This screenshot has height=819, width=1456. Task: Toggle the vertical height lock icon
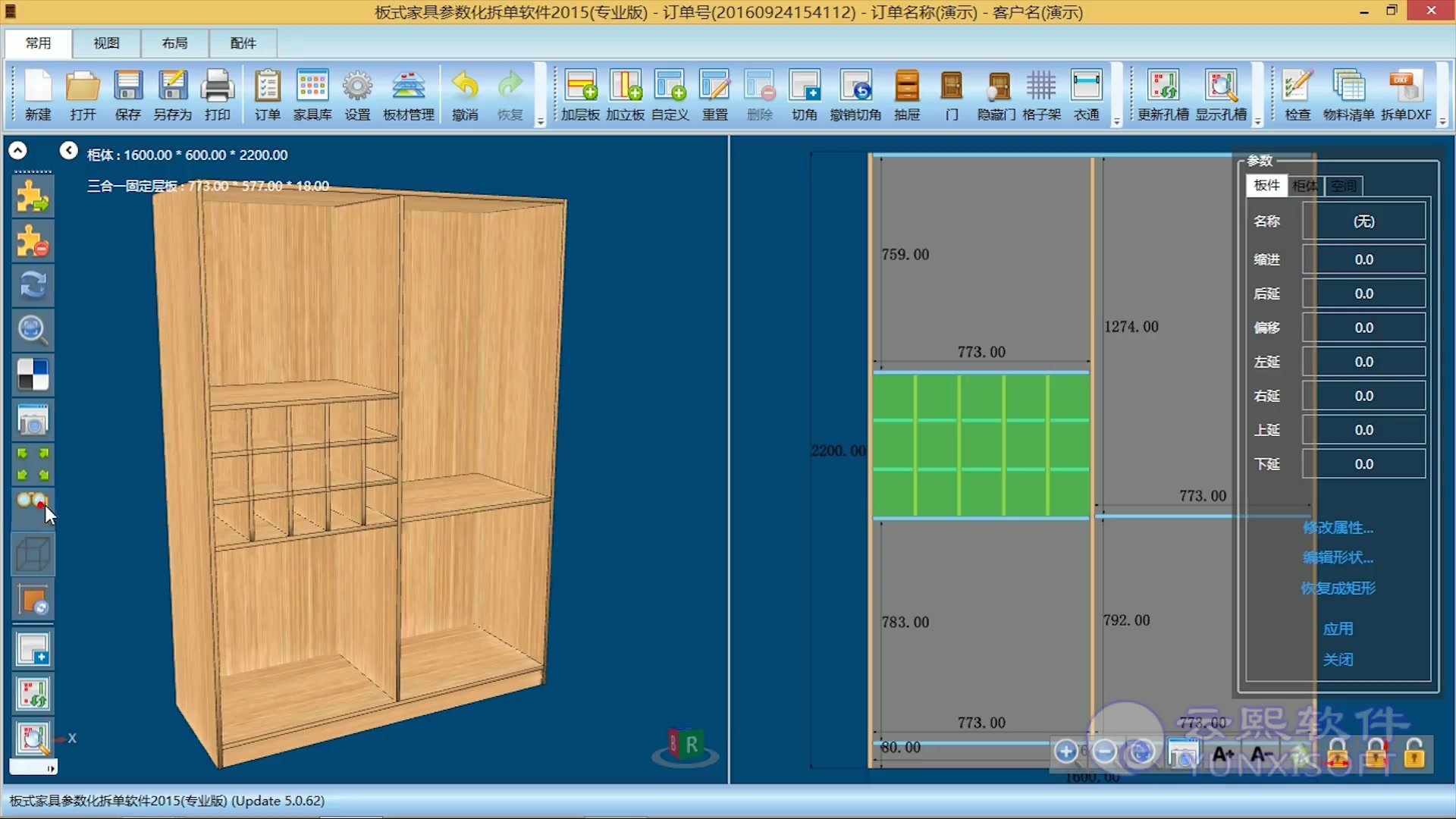pyautogui.click(x=1376, y=753)
